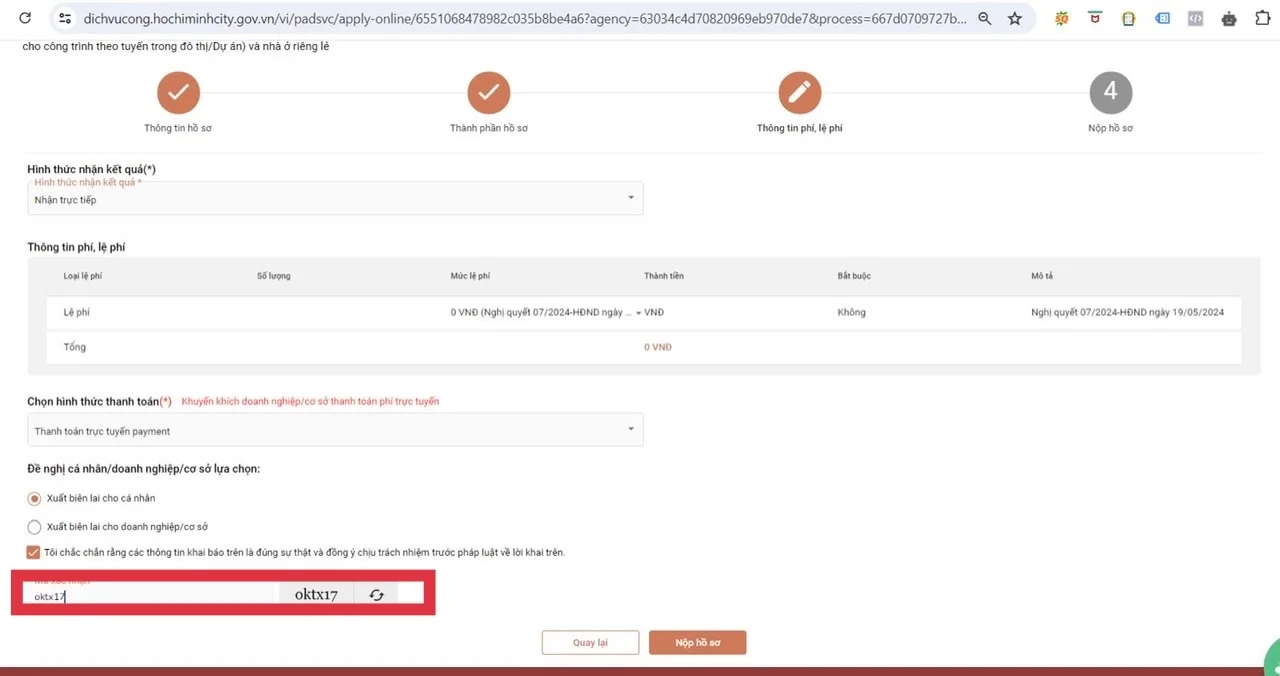Image resolution: width=1280 pixels, height=676 pixels.
Task: Click the robot extension icon
Action: click(x=1229, y=18)
